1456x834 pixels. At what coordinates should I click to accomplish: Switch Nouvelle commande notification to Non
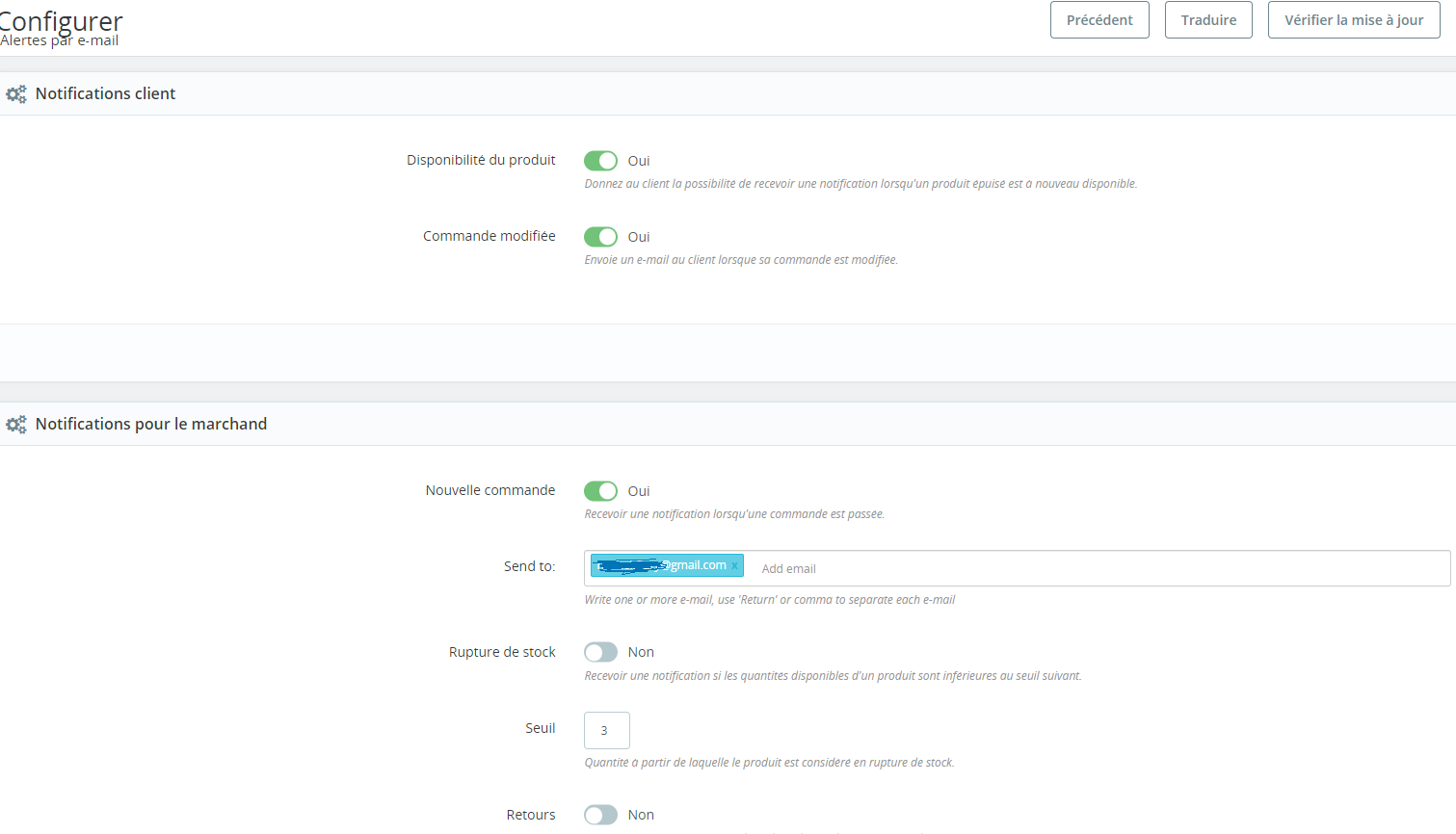tap(600, 490)
